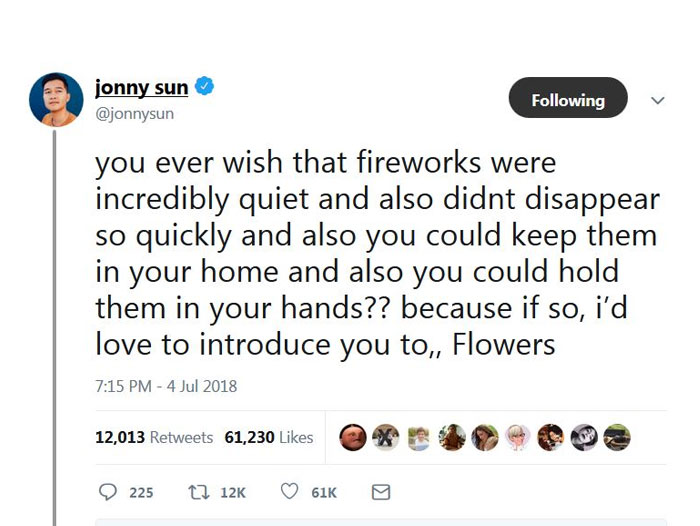Click the tweet text about fireworks
This screenshot has width=700, height=526.
tap(376, 253)
